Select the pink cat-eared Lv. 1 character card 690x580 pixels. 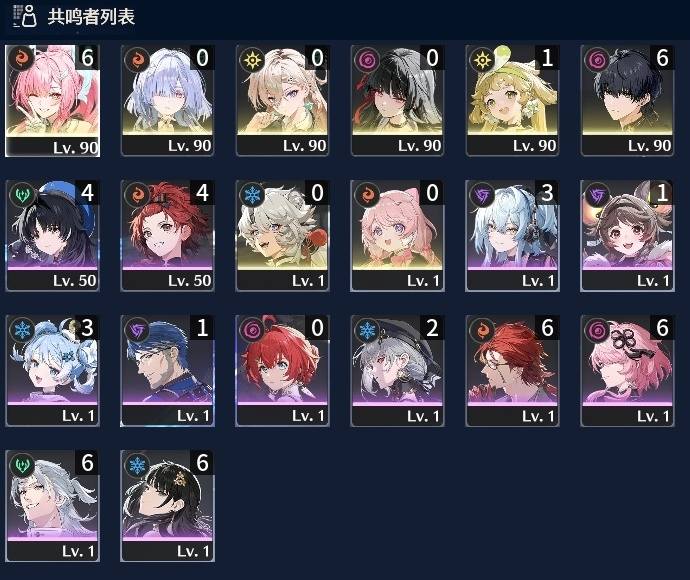click(x=397, y=235)
